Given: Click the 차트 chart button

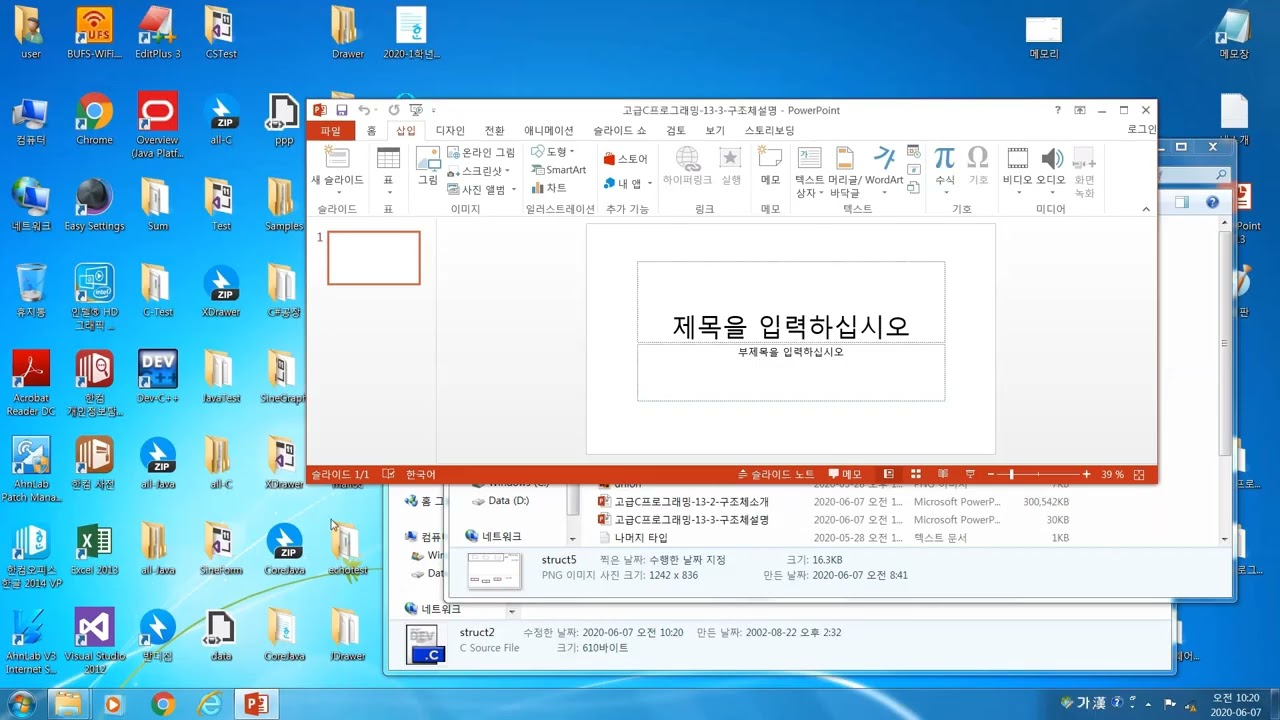Looking at the screenshot, I should point(549,188).
